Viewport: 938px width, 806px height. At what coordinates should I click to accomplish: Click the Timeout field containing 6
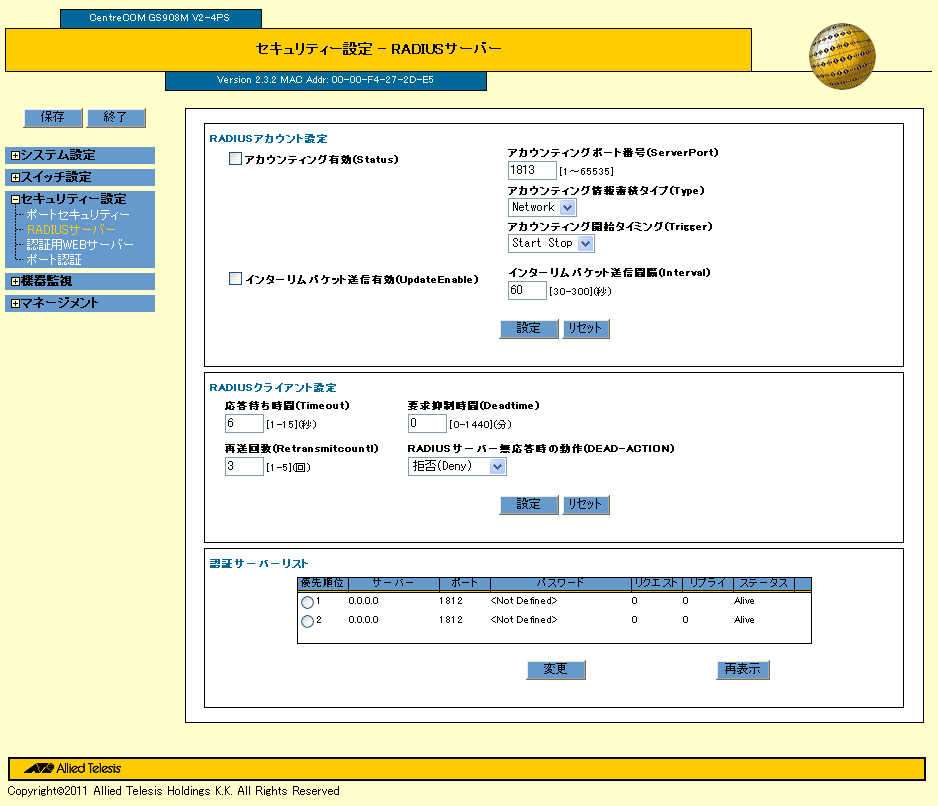(x=244, y=424)
